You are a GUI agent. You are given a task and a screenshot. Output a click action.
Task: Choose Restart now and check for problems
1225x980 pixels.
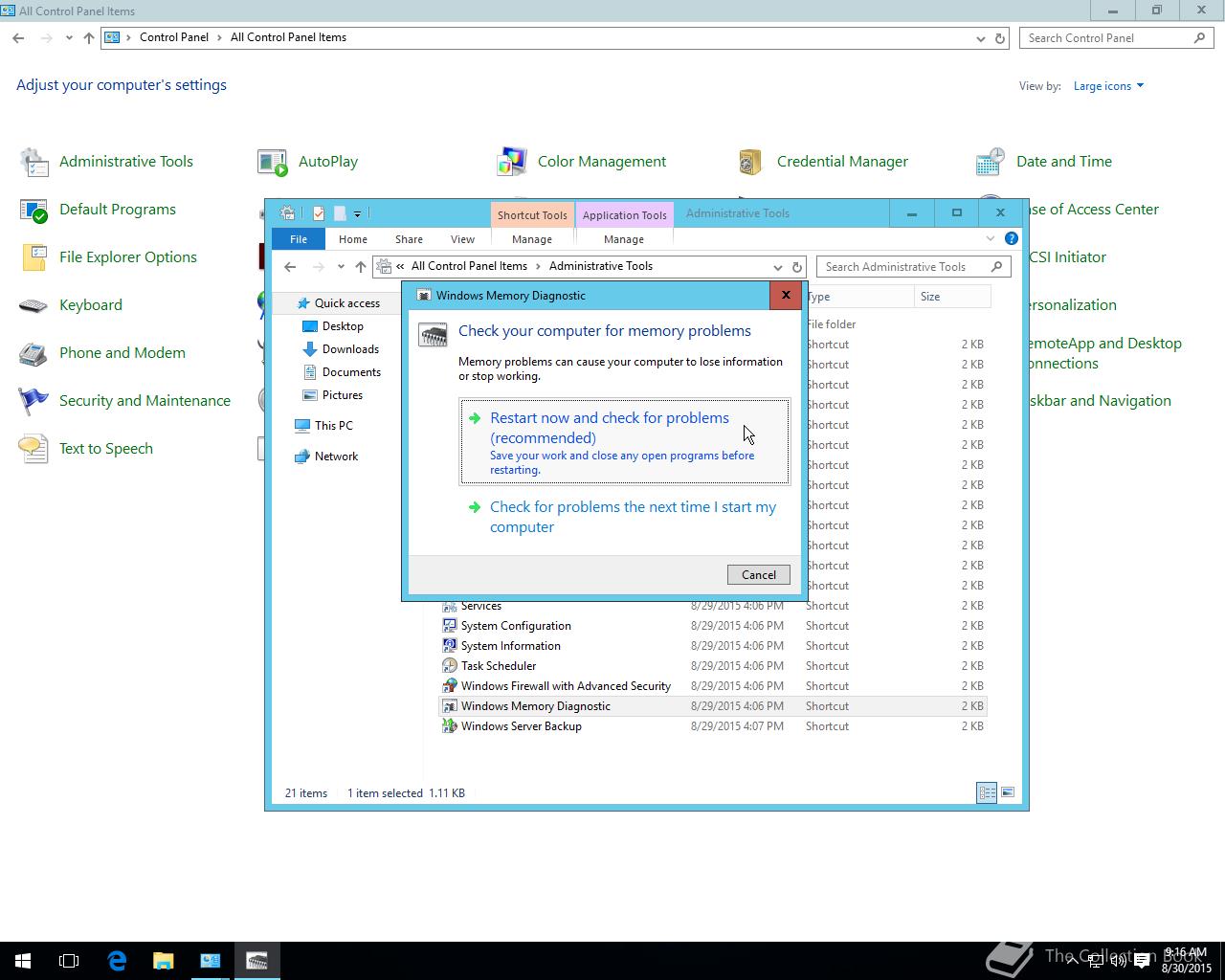click(625, 442)
